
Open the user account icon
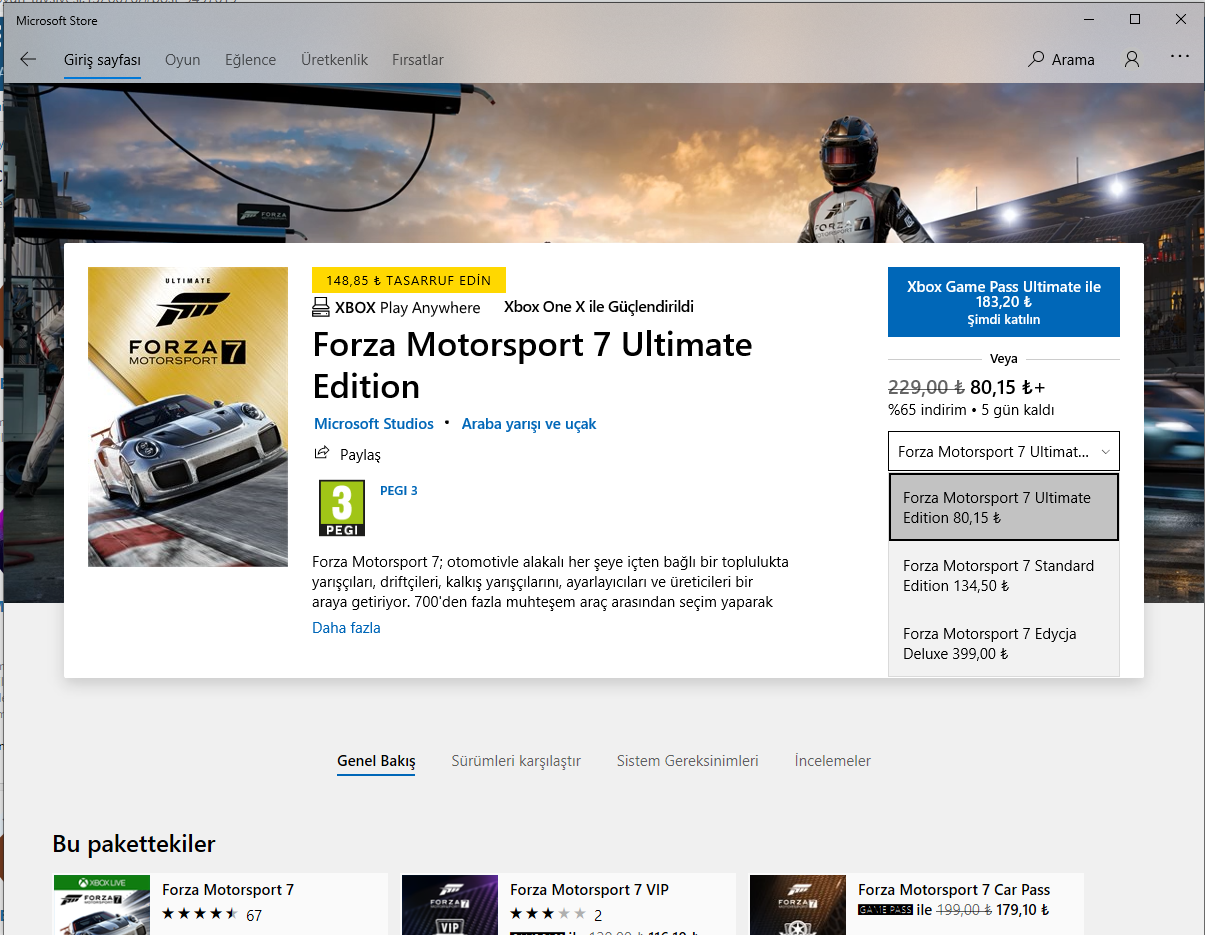pyautogui.click(x=1132, y=59)
